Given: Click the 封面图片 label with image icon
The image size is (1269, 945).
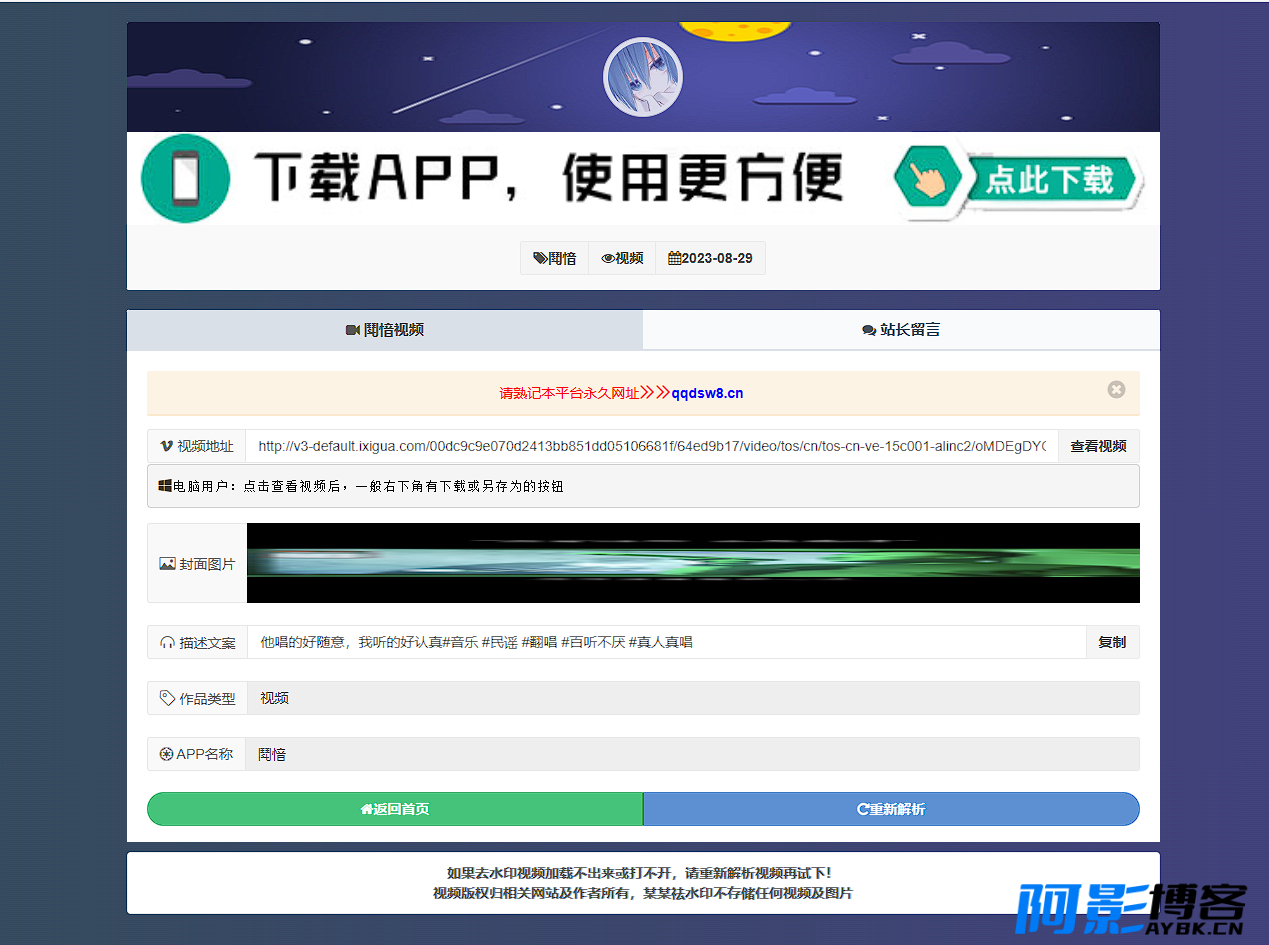Looking at the screenshot, I should [x=197, y=563].
